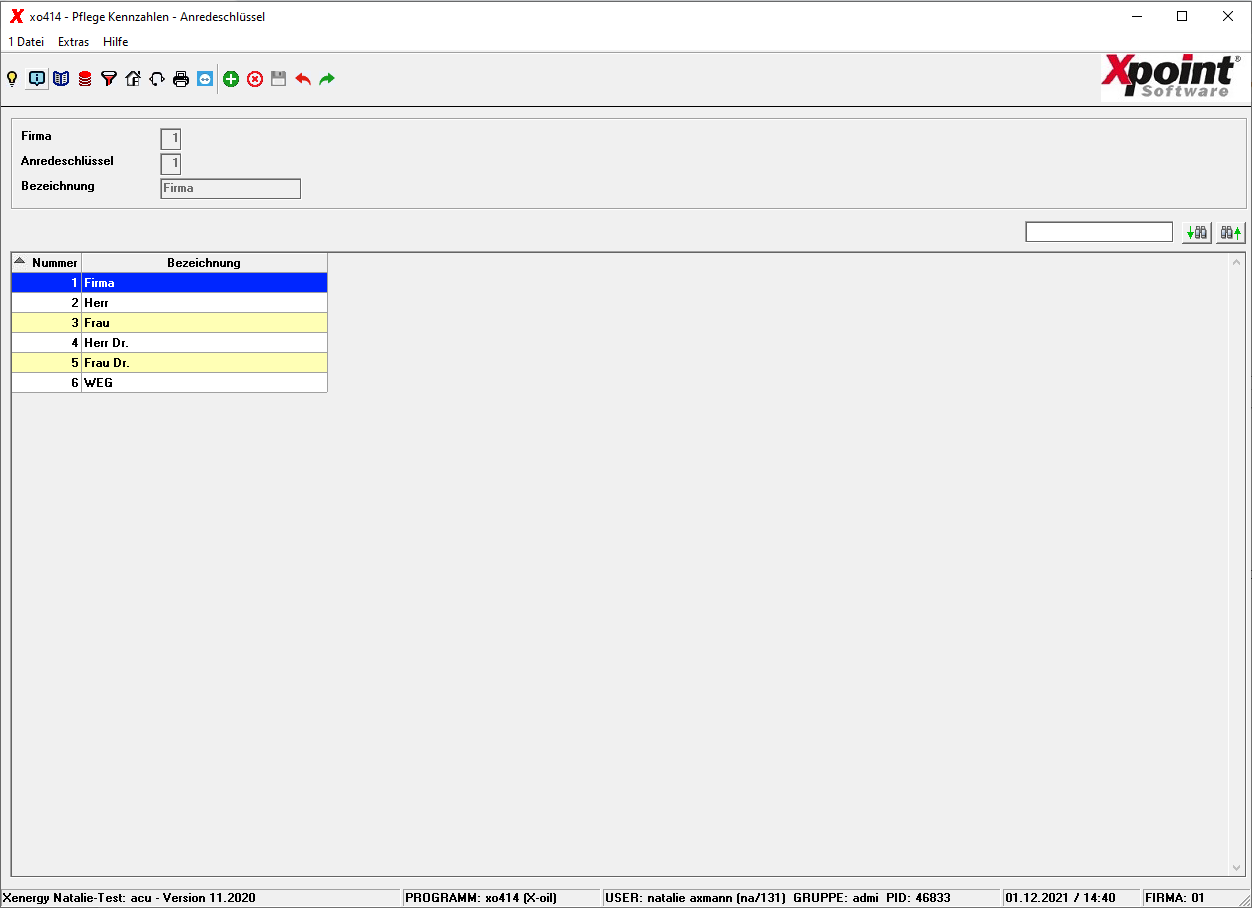
Task: Click the Firma number field
Action: (171, 139)
